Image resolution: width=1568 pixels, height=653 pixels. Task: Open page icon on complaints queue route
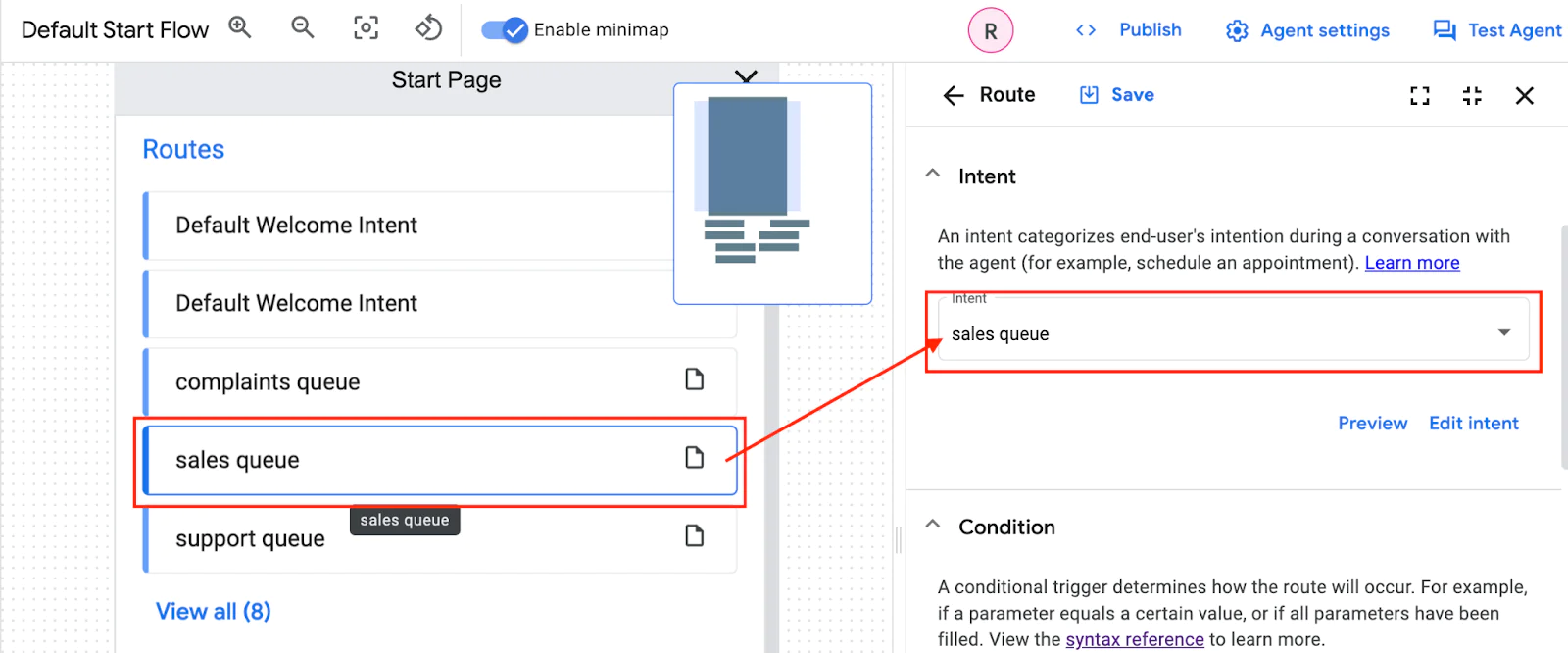[695, 379]
